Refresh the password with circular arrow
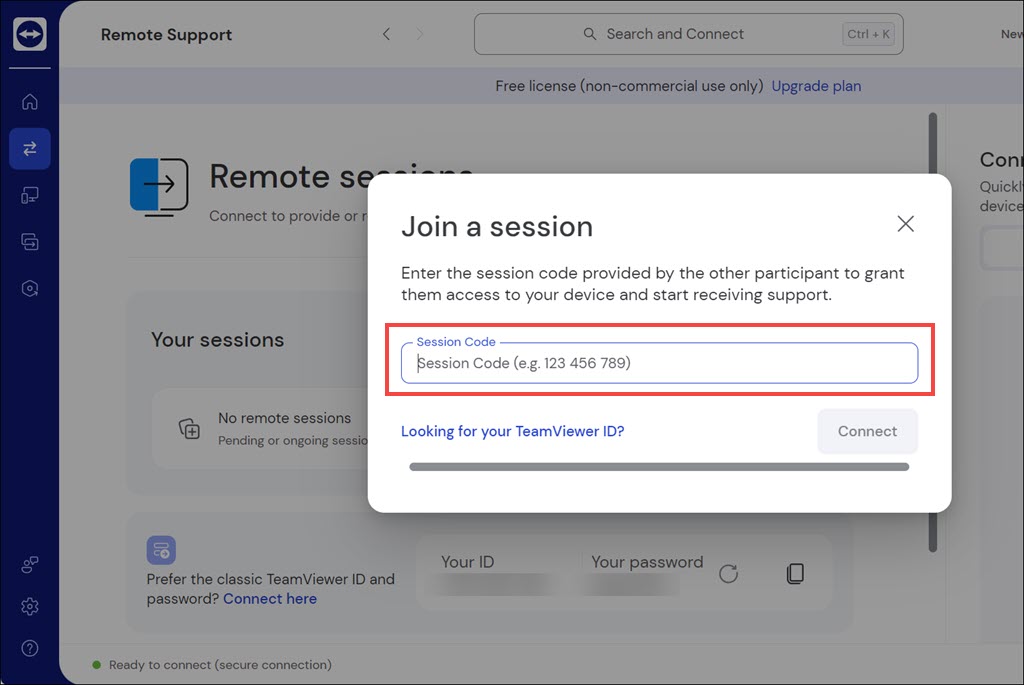This screenshot has width=1024, height=685. (728, 573)
